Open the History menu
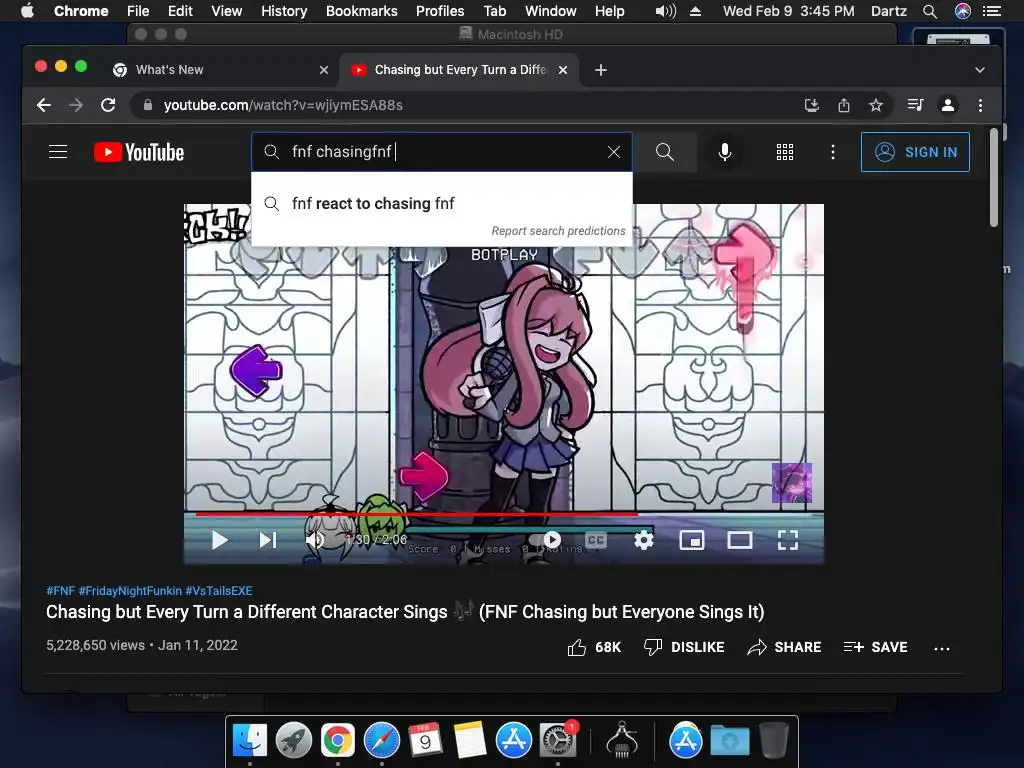Viewport: 1024px width, 768px height. click(284, 11)
